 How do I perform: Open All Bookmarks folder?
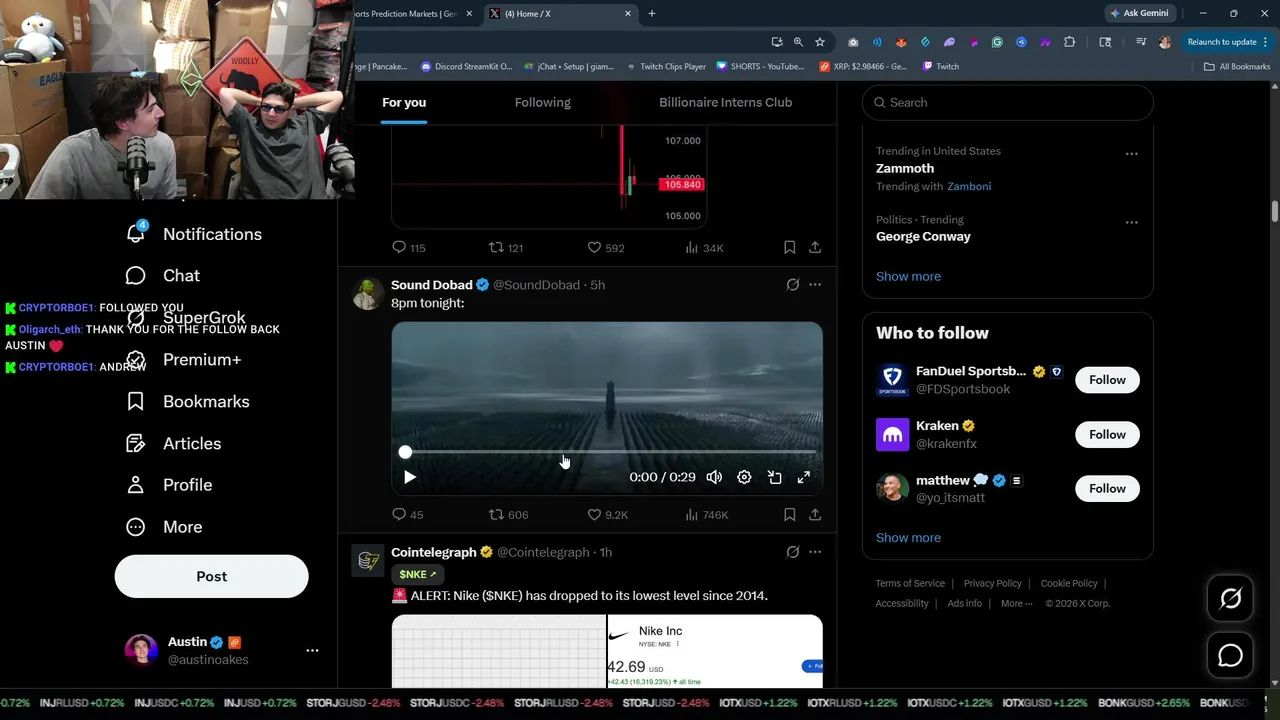coord(1237,67)
